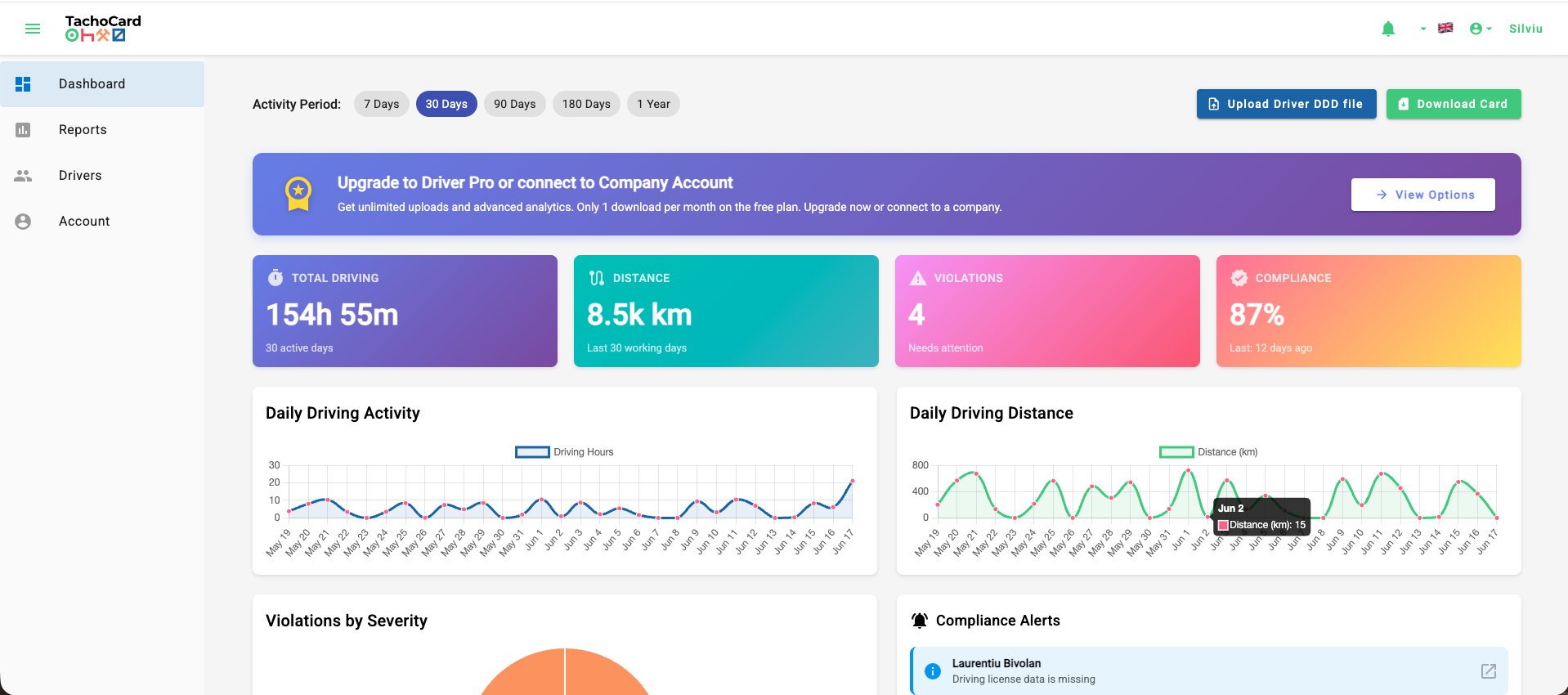Viewport: 1568px width, 695px height.
Task: Click the Violations warning triangle icon
Action: tap(918, 278)
